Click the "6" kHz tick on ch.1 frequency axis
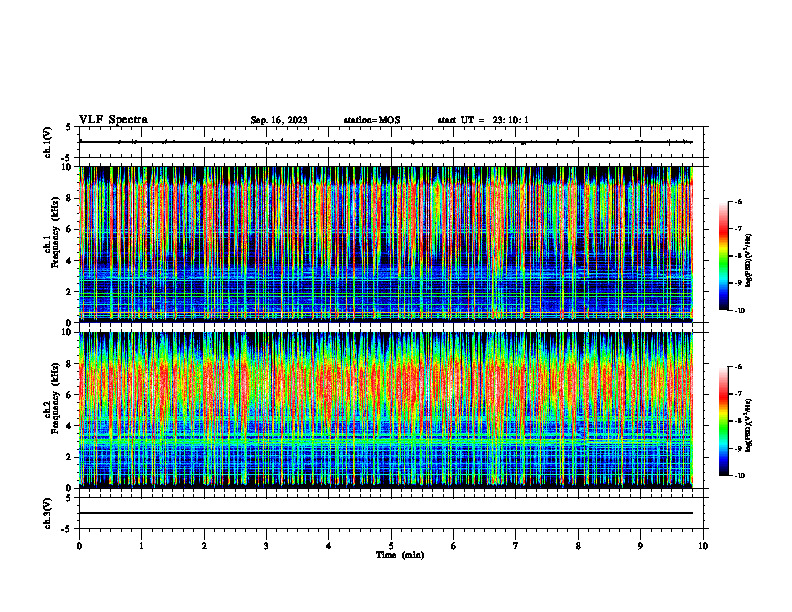Viewport: 792px width, 612px height. click(x=70, y=229)
